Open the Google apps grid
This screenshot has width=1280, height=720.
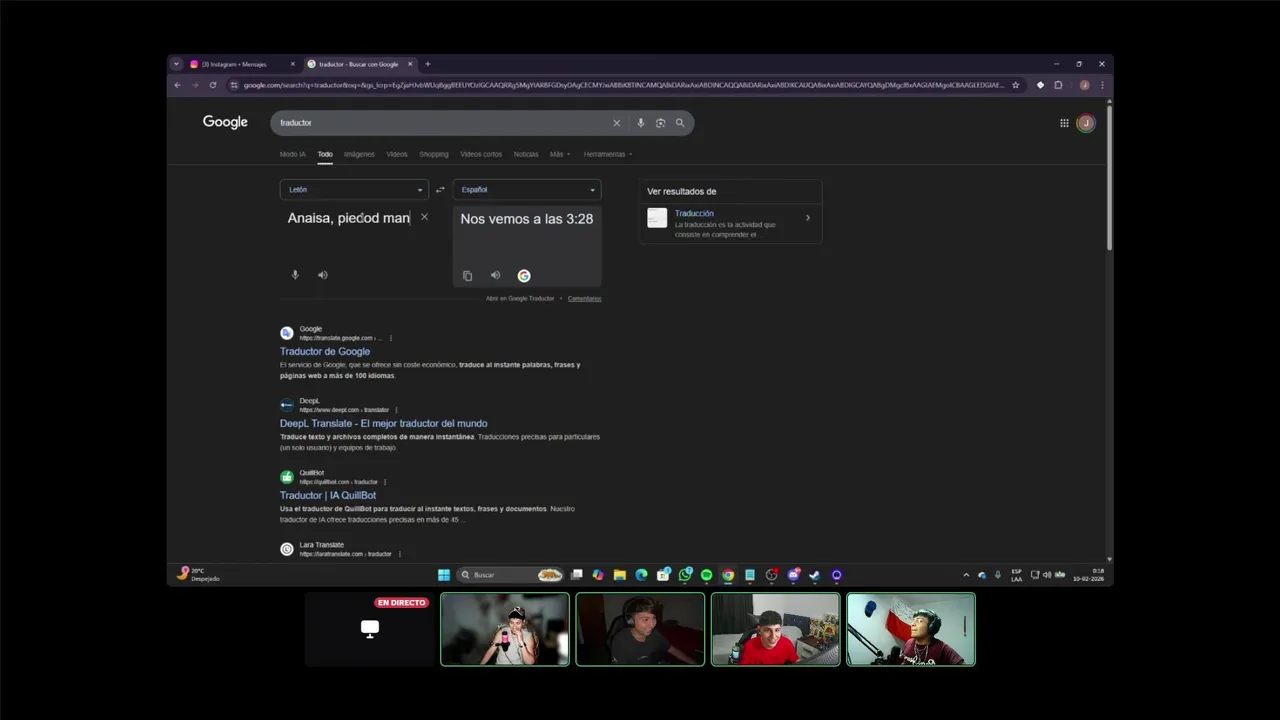[1064, 123]
